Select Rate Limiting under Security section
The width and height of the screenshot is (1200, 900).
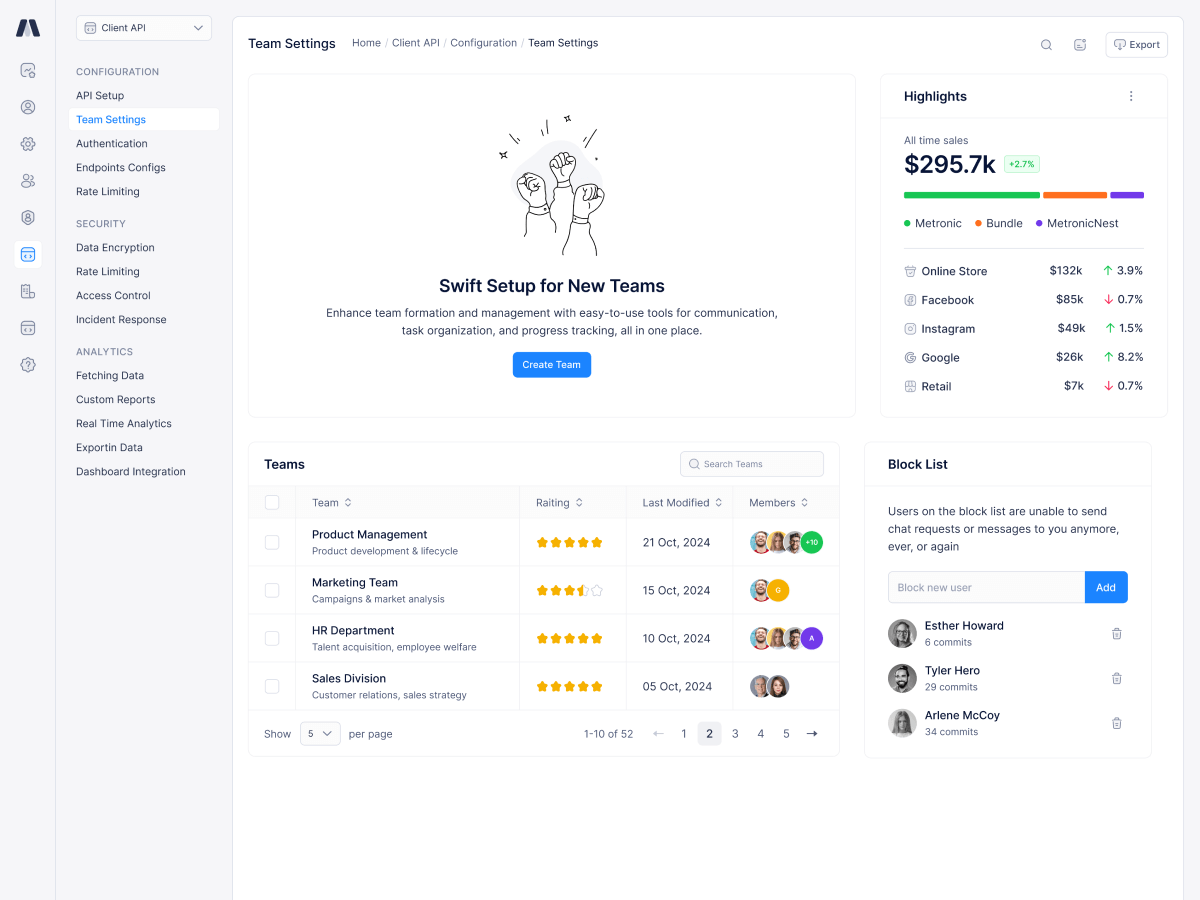pos(107,271)
